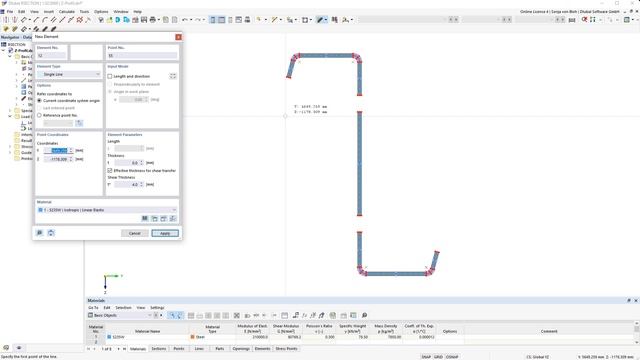Switch to the Points table tab
Image resolution: width=640 pixels, height=360 pixels.
[x=179, y=349]
